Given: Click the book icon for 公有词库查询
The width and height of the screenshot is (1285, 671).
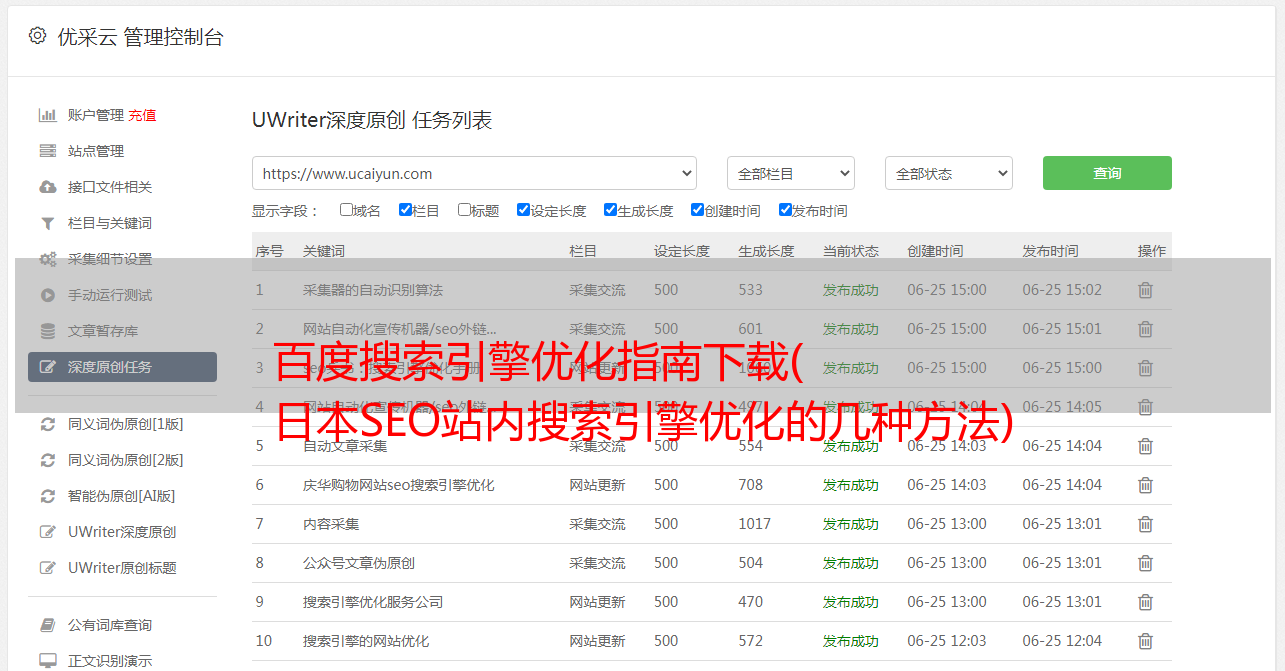Looking at the screenshot, I should [x=47, y=625].
